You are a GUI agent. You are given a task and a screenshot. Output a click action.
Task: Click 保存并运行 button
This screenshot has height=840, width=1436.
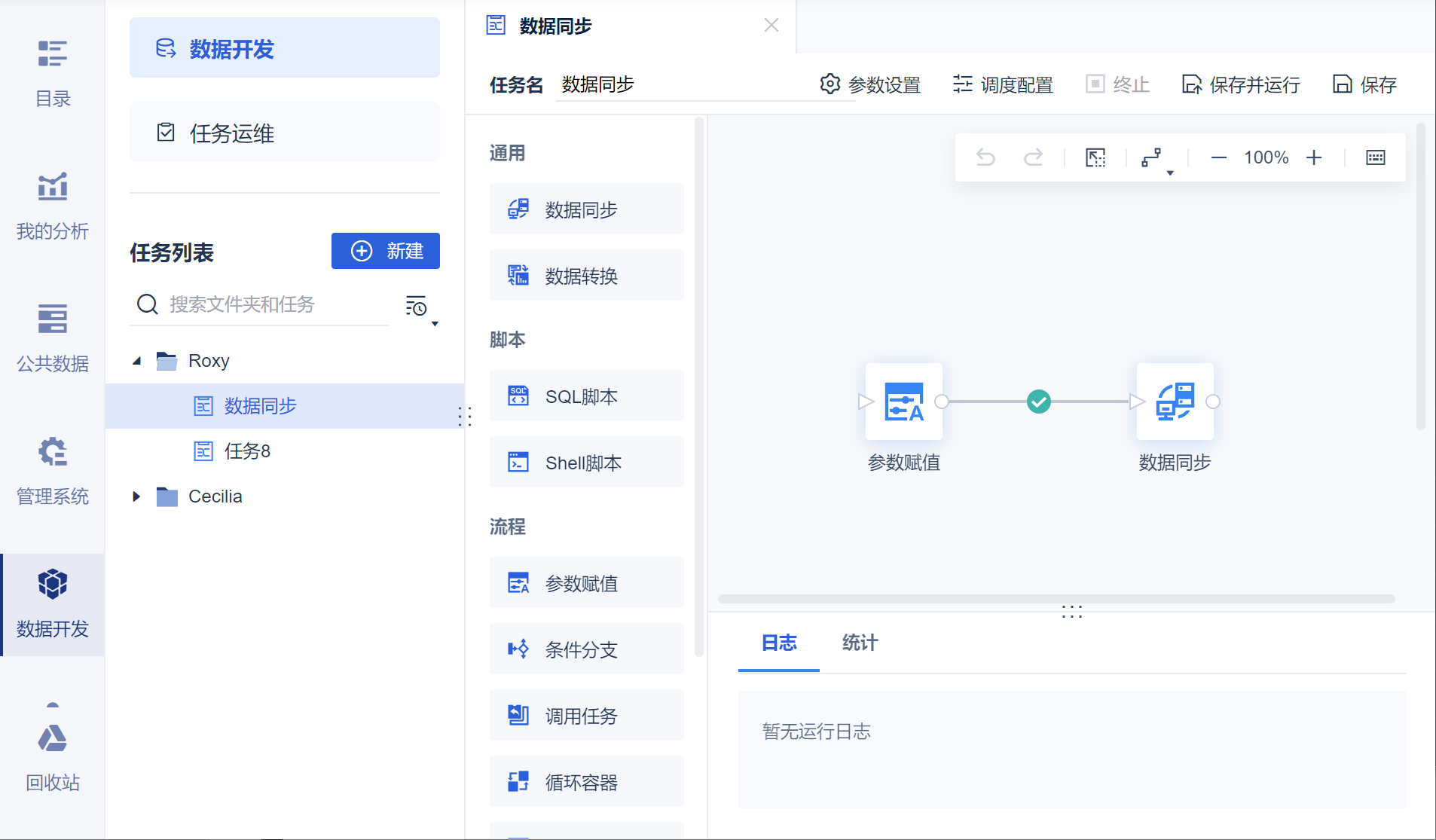(x=1241, y=84)
